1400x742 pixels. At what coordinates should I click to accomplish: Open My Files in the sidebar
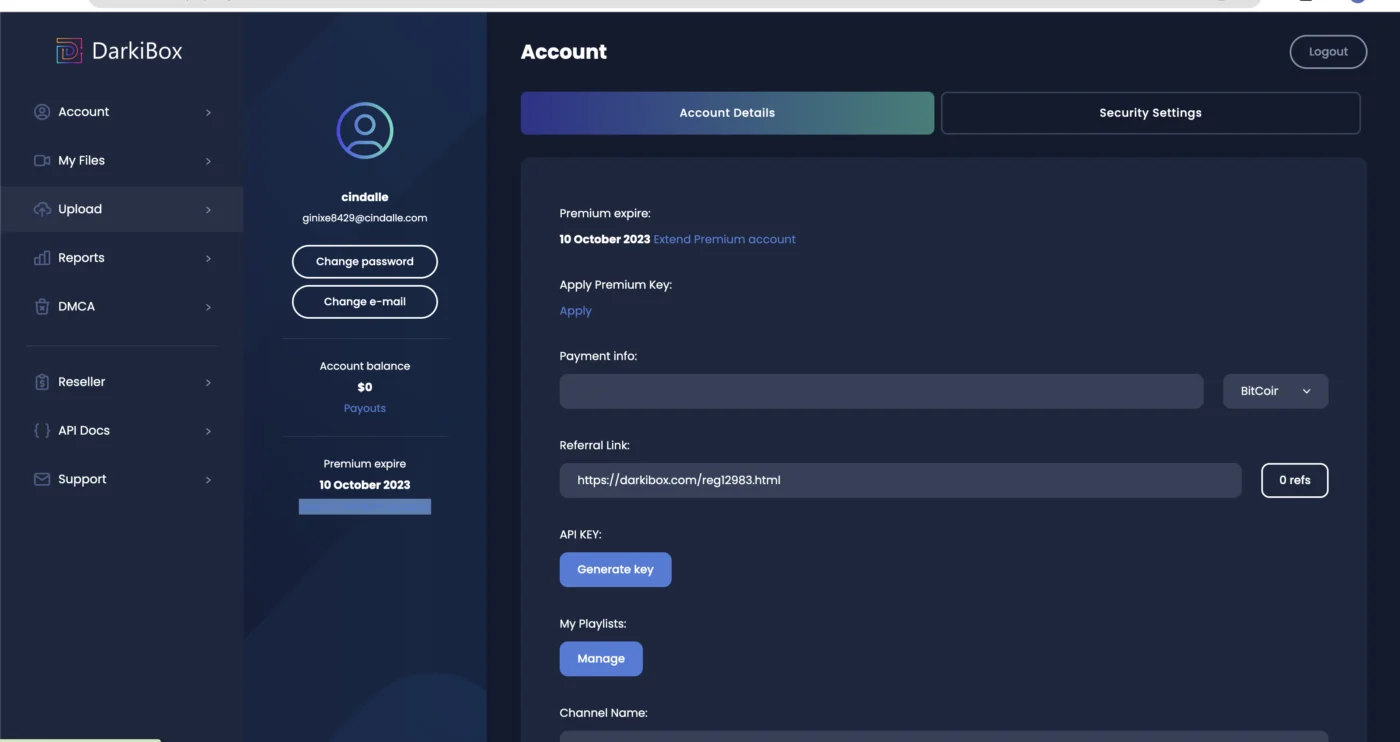[x=122, y=160]
